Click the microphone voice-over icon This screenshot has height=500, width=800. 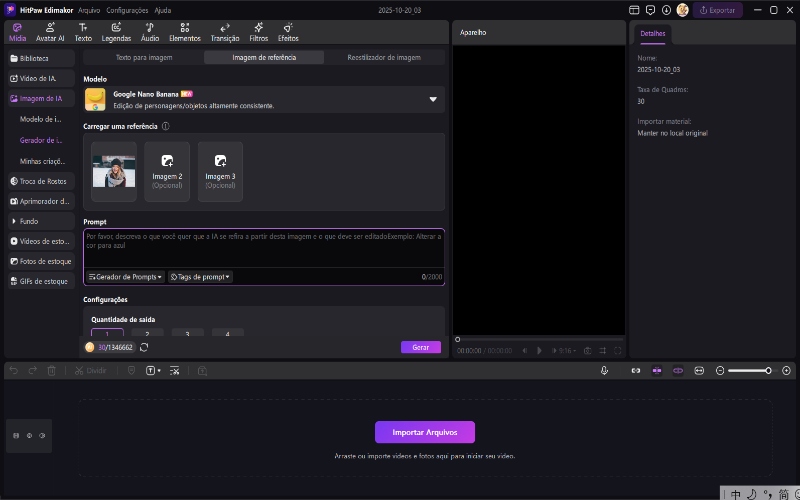pyautogui.click(x=605, y=370)
